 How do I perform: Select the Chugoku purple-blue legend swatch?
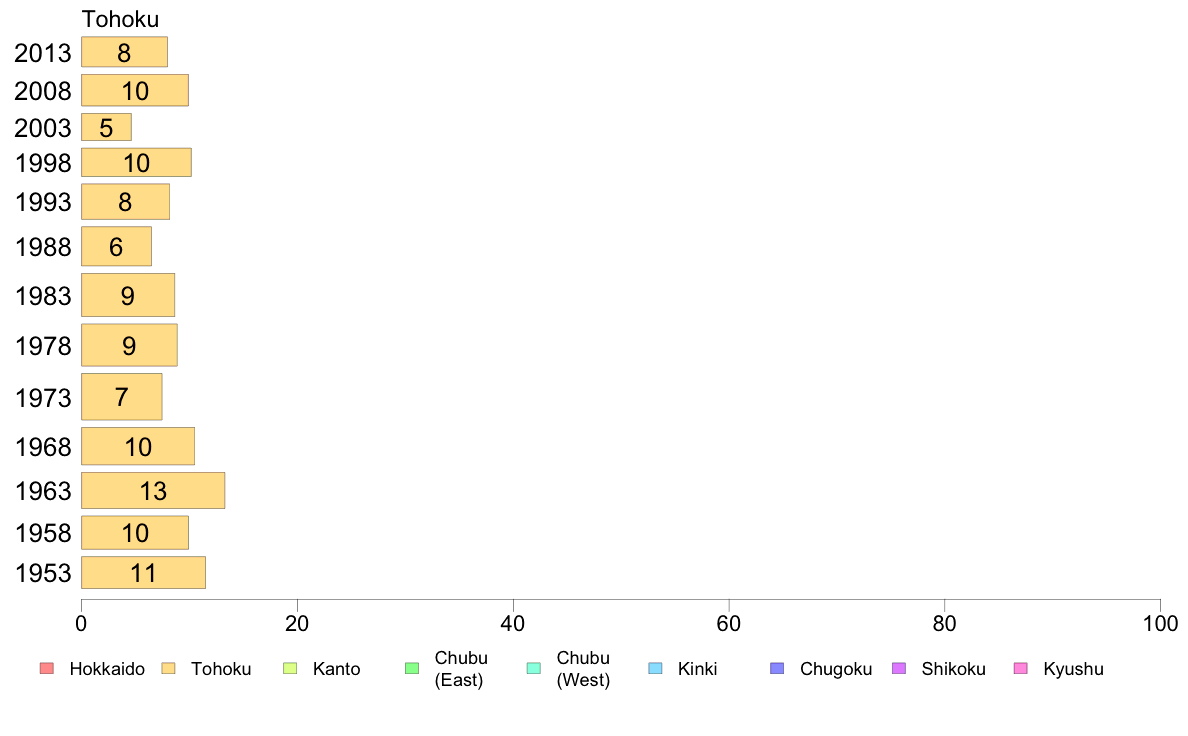point(777,669)
